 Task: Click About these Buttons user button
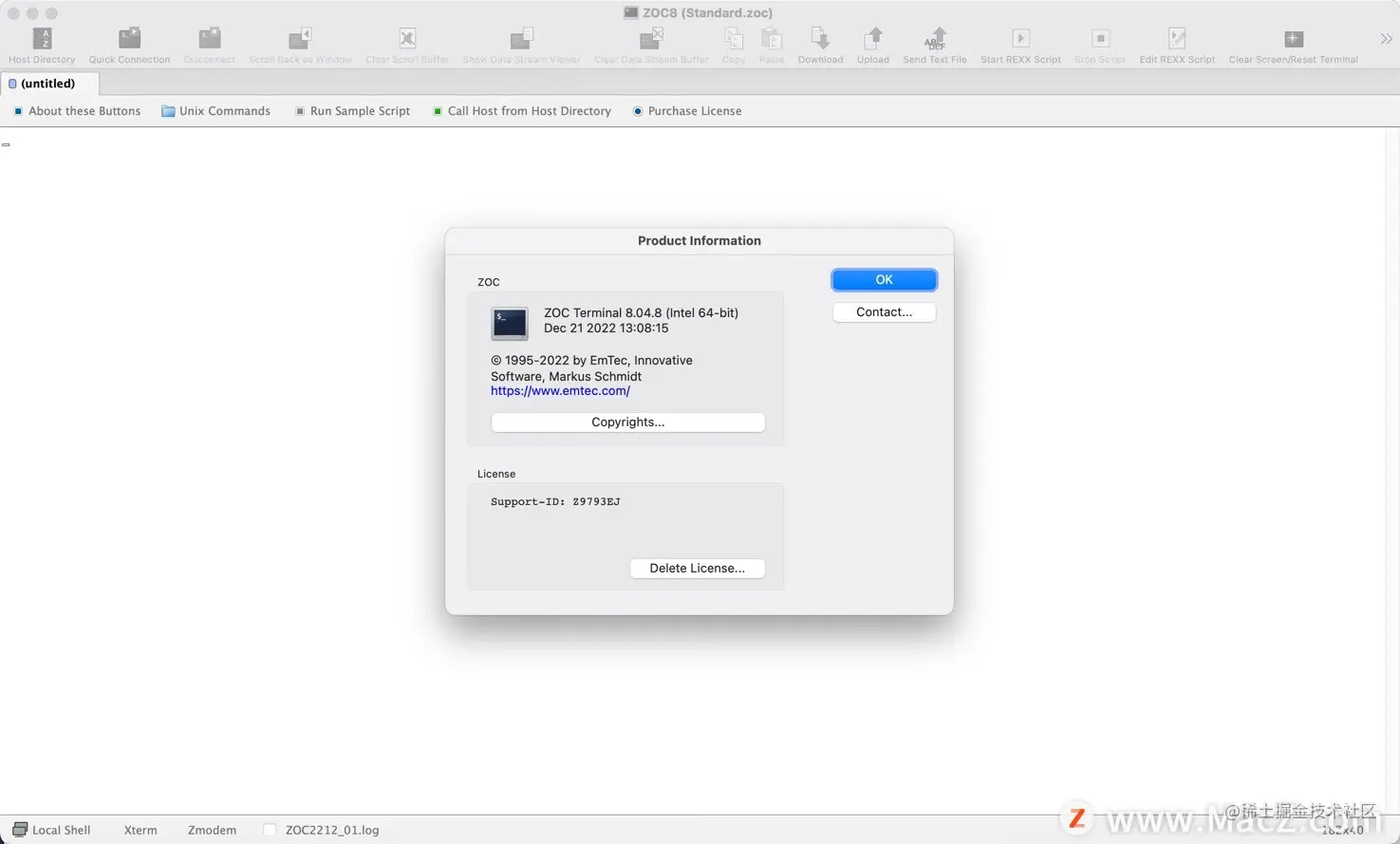click(x=77, y=111)
